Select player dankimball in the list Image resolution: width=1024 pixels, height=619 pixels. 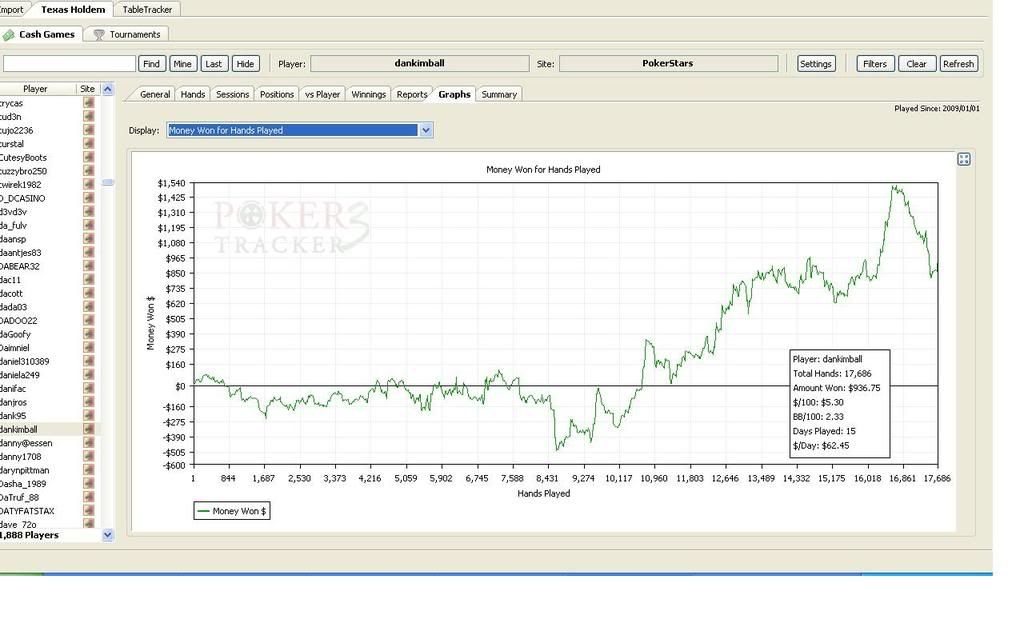[19, 430]
